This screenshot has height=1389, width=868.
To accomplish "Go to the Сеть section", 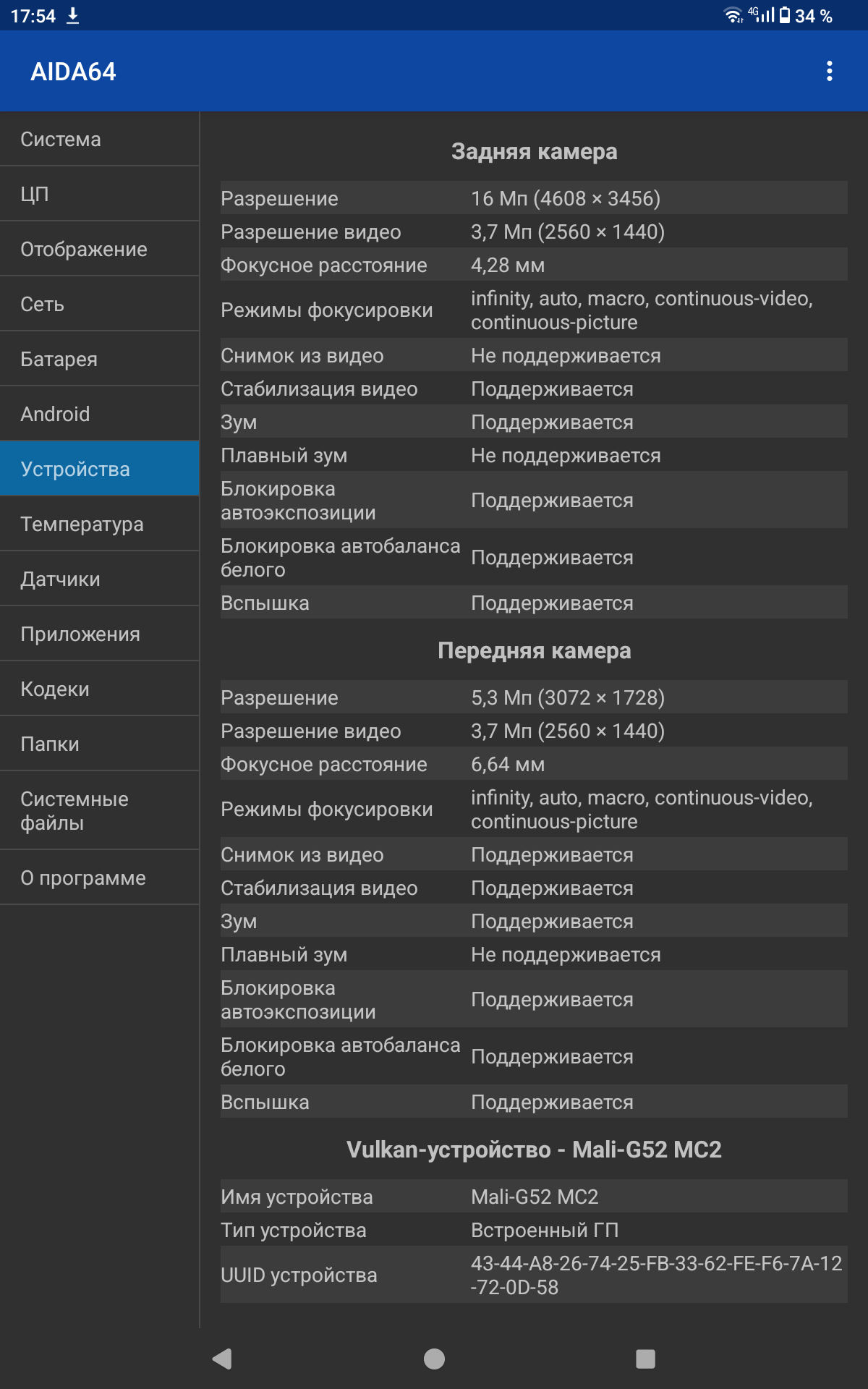I will (x=100, y=304).
